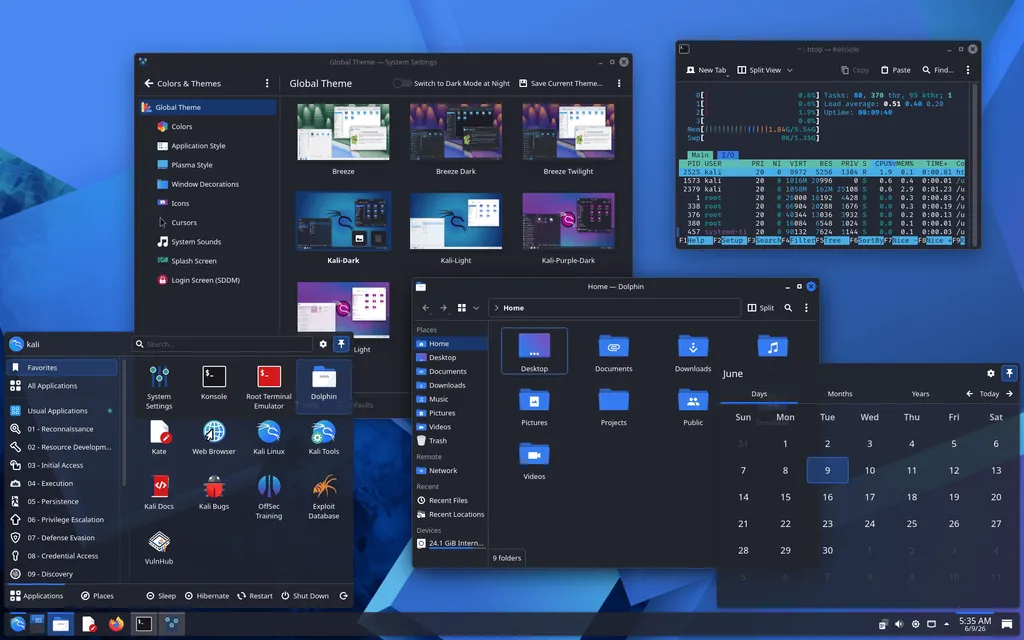The height and width of the screenshot is (640, 1024).
Task: Click the Kali menu icon in the taskbar
Action: coord(18,624)
